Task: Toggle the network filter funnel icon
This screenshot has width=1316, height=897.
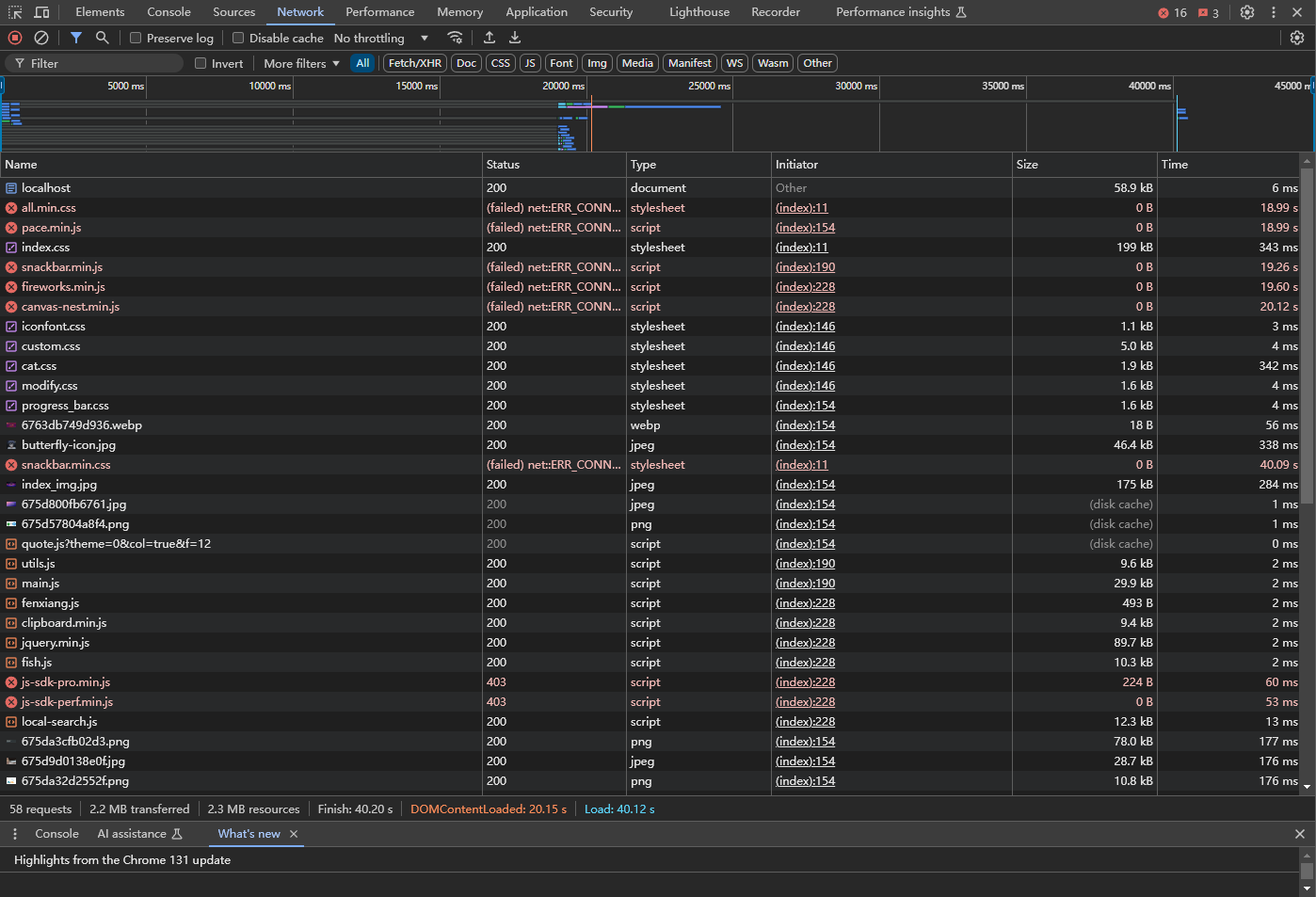Action: click(x=76, y=38)
